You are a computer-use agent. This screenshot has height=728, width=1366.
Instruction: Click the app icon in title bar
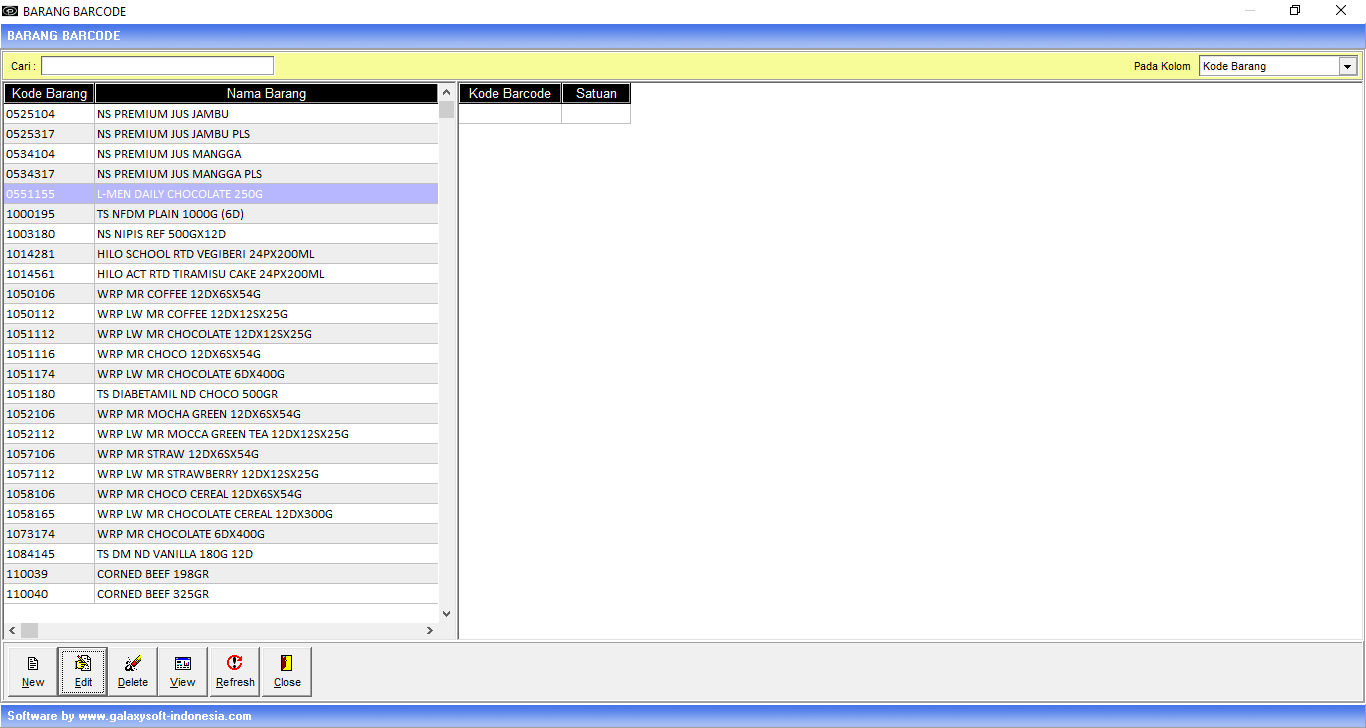click(10, 11)
